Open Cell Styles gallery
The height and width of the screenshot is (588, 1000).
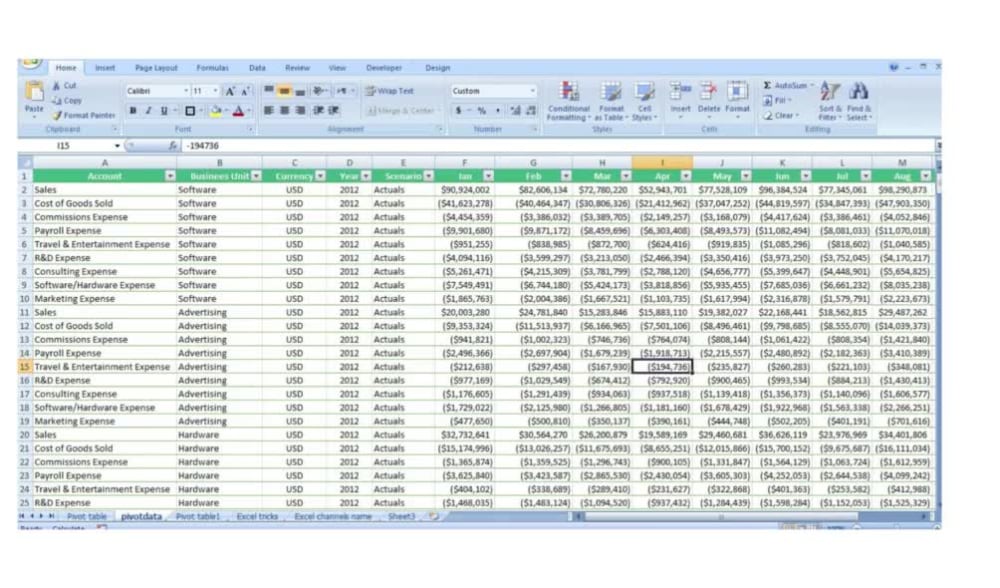[644, 101]
